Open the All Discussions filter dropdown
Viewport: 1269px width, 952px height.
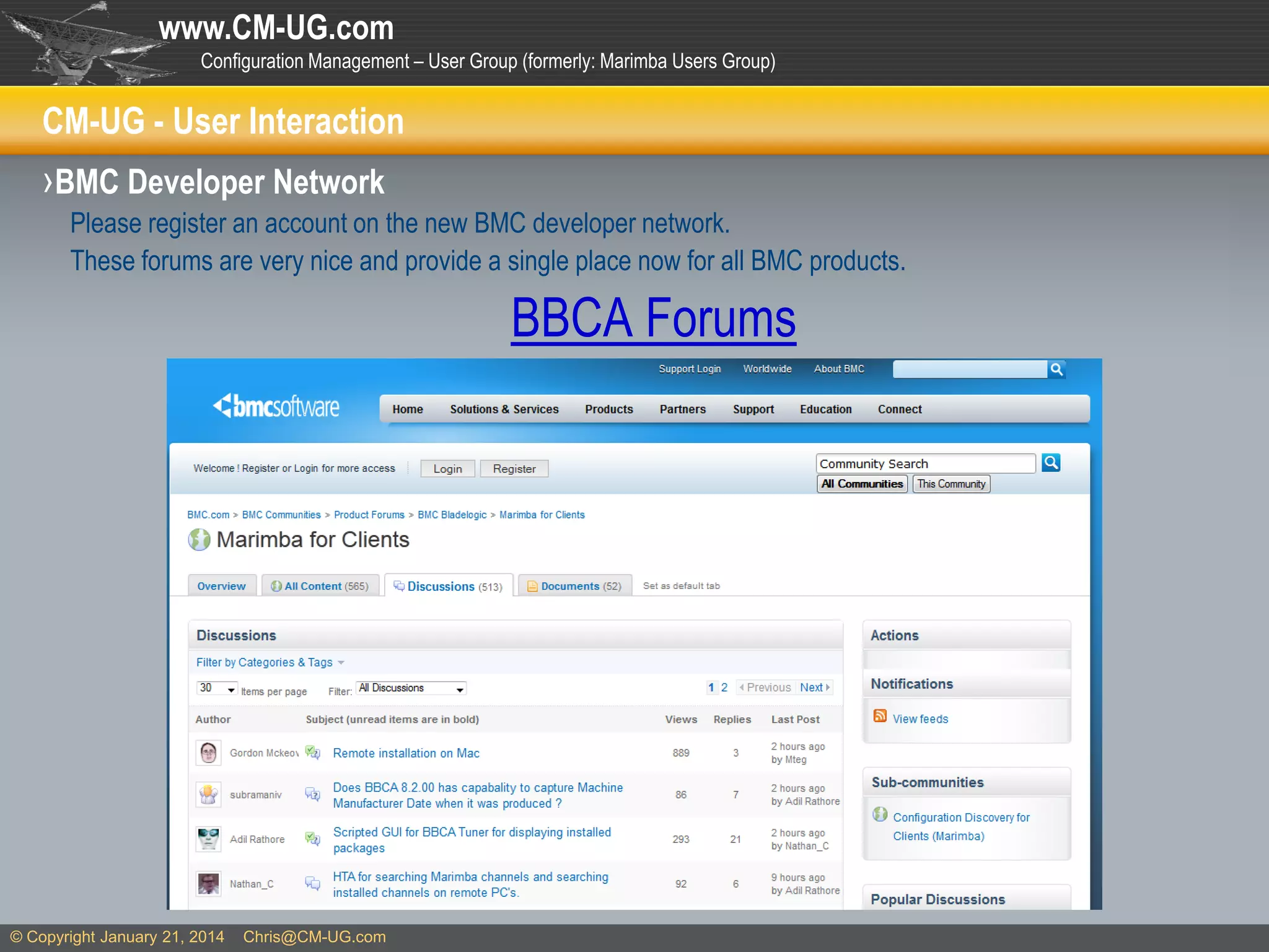click(x=411, y=688)
